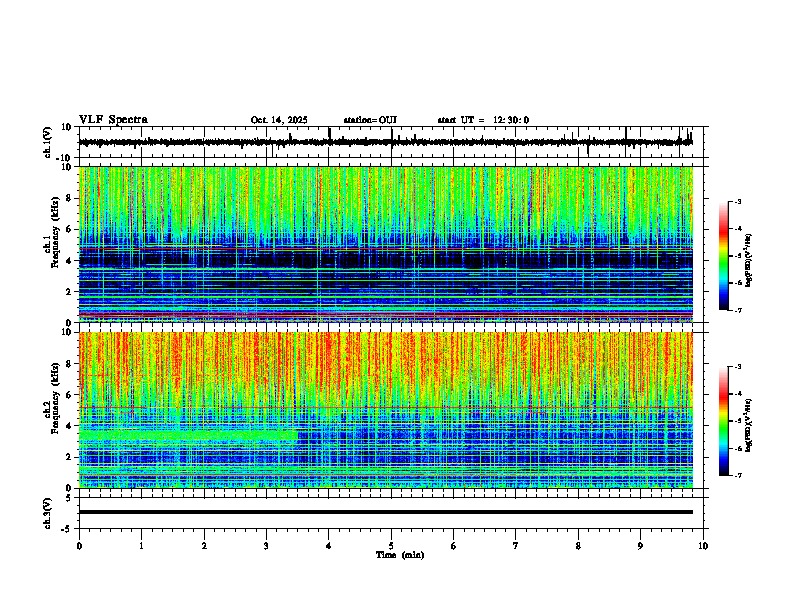Viewport: 792px width, 612px height.
Task: Click the "Time (min)" axis title
Action: [x=400, y=555]
